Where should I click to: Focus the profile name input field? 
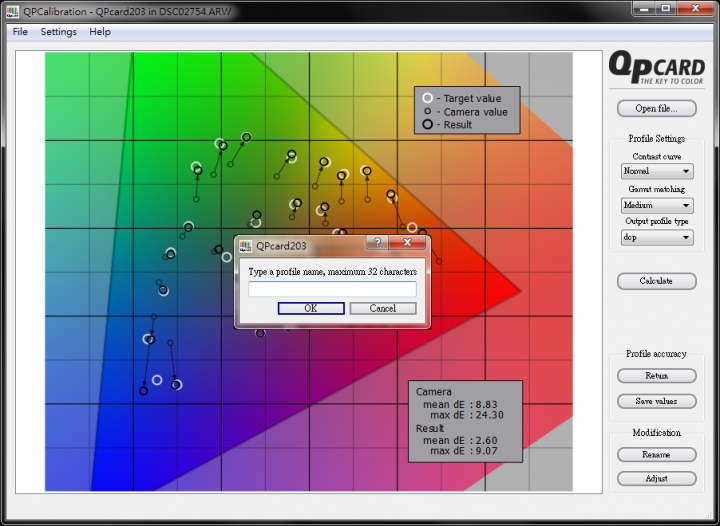(x=332, y=289)
